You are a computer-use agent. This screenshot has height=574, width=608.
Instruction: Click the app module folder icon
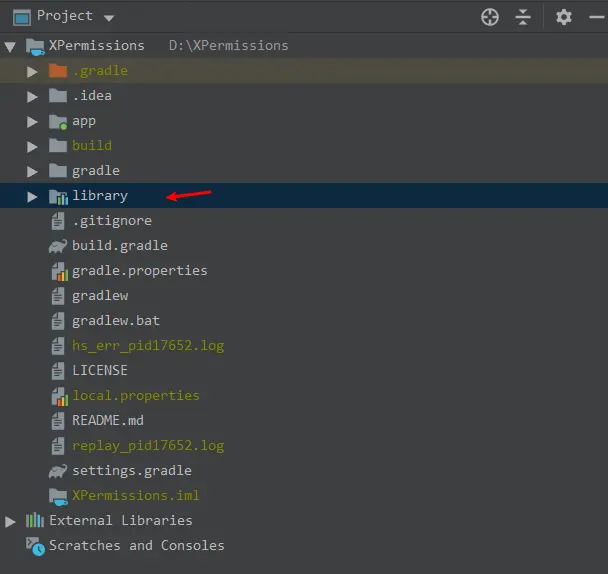(58, 122)
